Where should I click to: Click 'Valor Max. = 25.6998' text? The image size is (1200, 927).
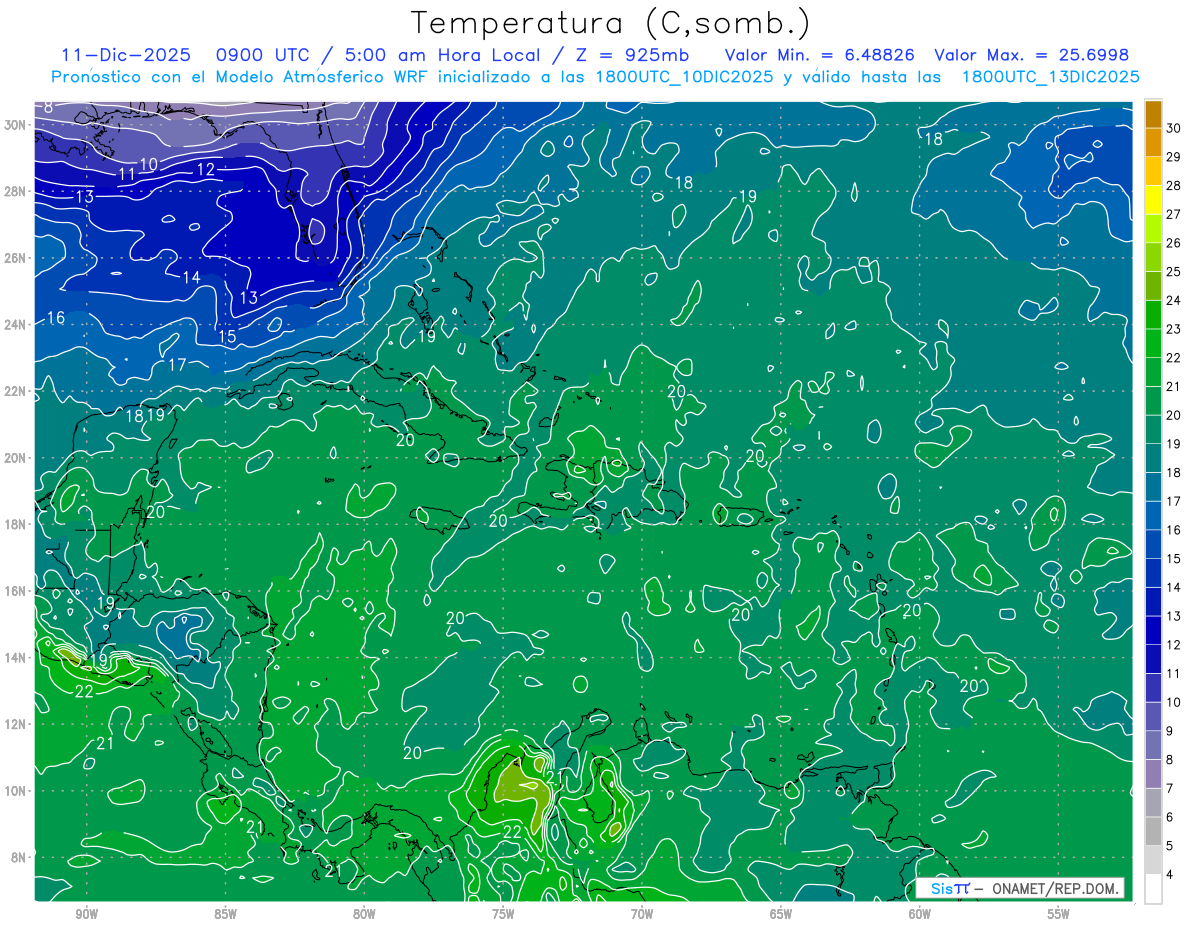click(1032, 55)
